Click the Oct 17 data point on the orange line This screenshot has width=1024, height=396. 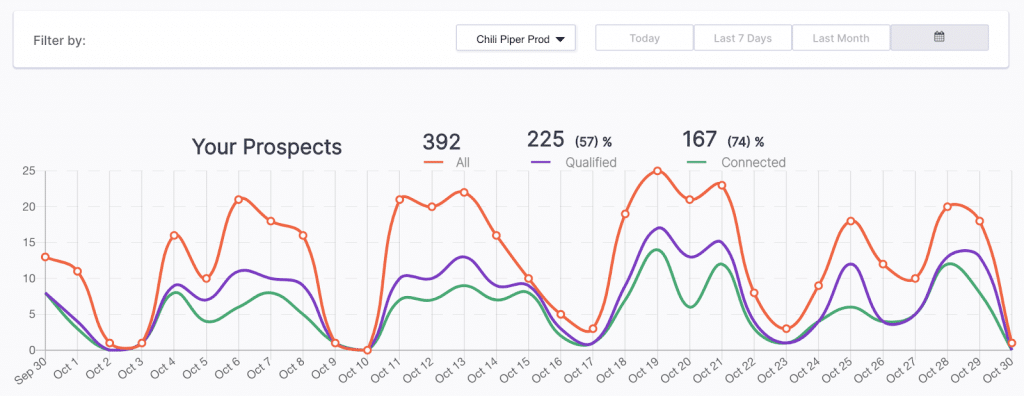coord(593,329)
